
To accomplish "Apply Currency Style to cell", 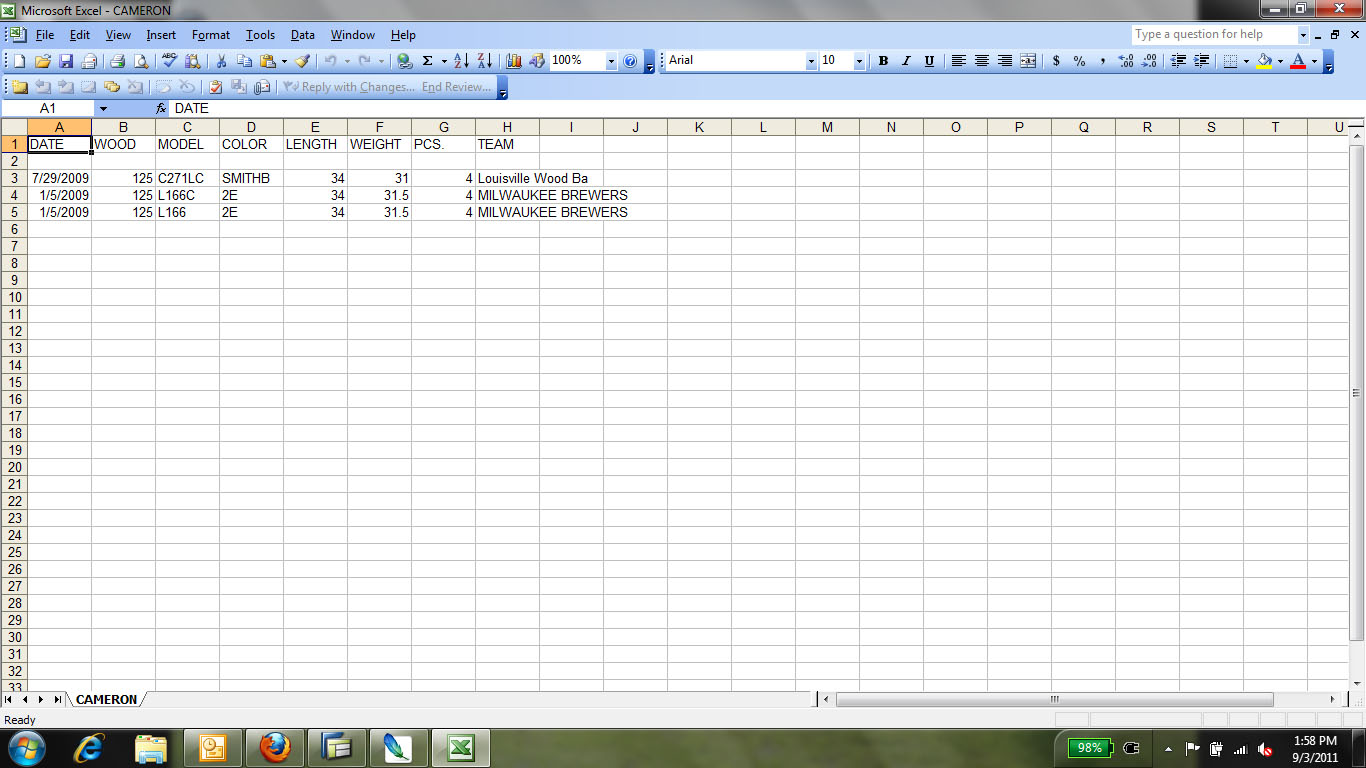I will point(1056,61).
